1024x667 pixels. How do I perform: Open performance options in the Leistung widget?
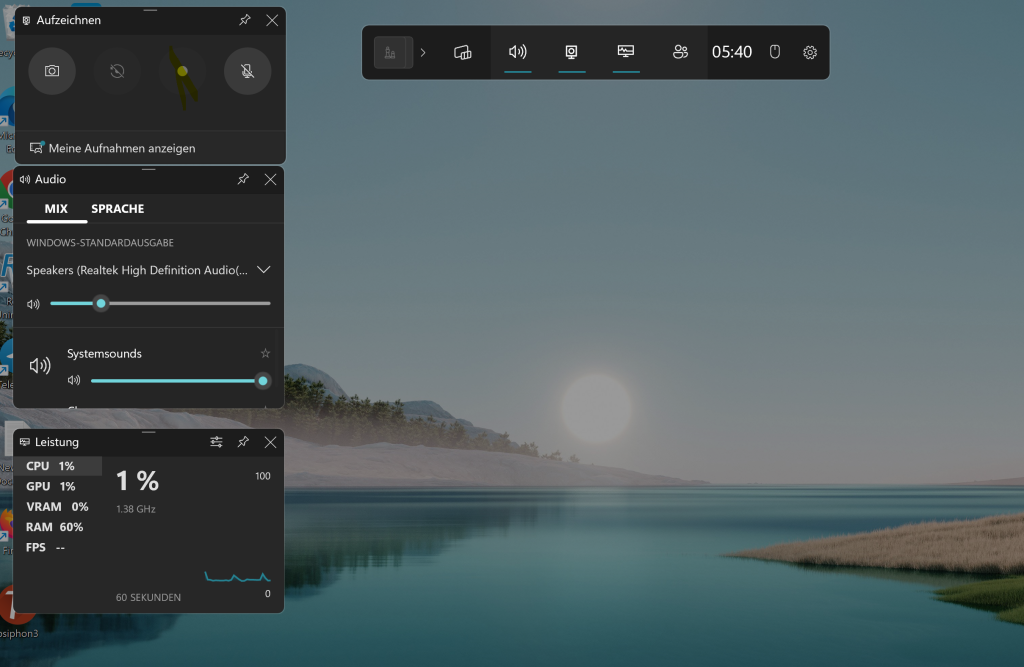point(216,442)
